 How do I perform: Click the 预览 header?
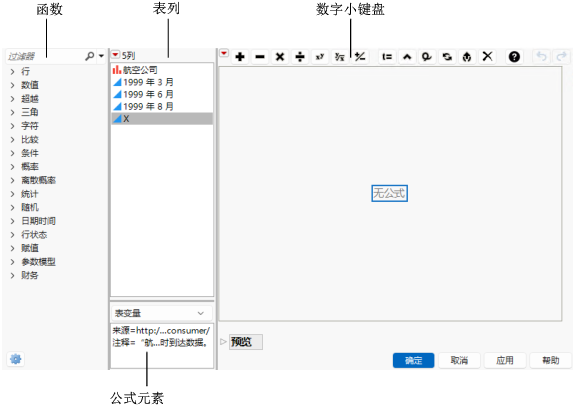(245, 342)
